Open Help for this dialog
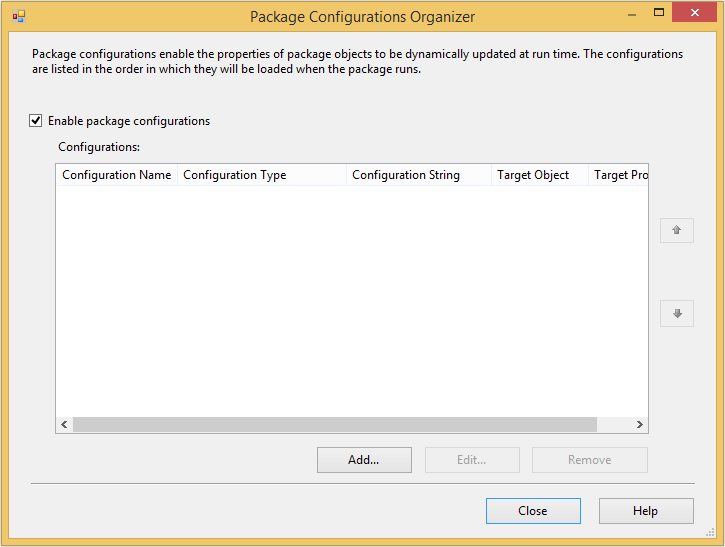The width and height of the screenshot is (725, 547). (646, 510)
